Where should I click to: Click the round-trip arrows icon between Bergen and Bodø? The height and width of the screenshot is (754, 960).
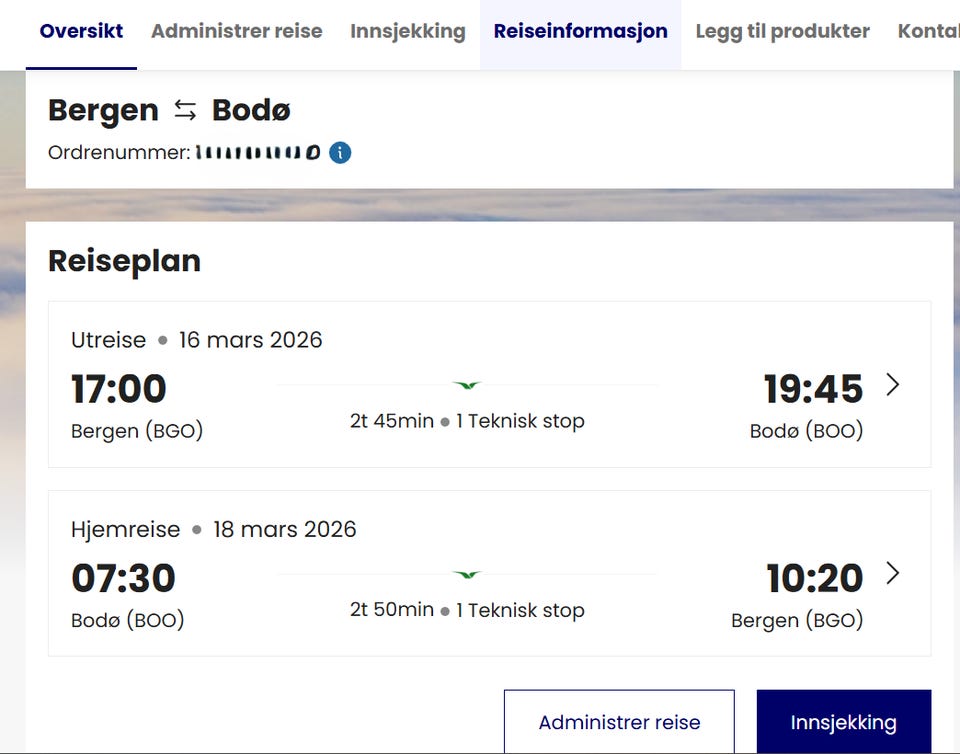[x=185, y=110]
